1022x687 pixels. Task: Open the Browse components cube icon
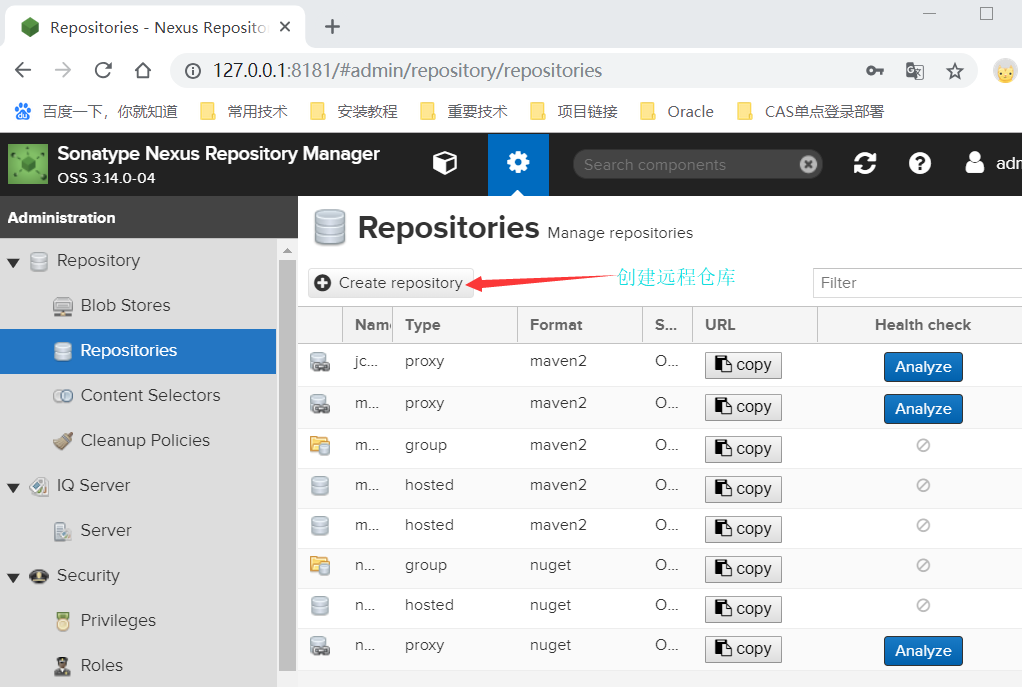445,163
